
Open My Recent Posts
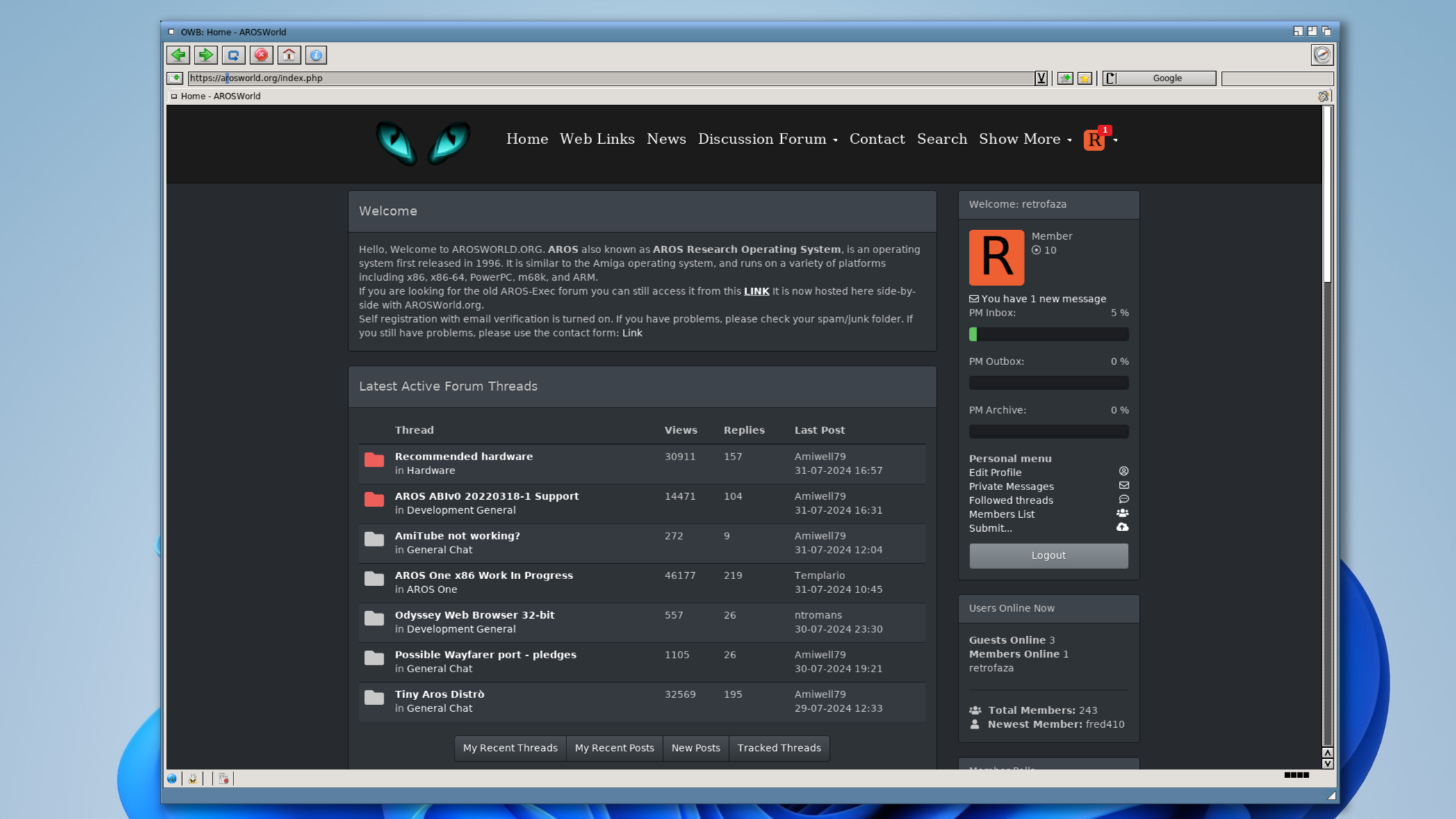tap(614, 747)
